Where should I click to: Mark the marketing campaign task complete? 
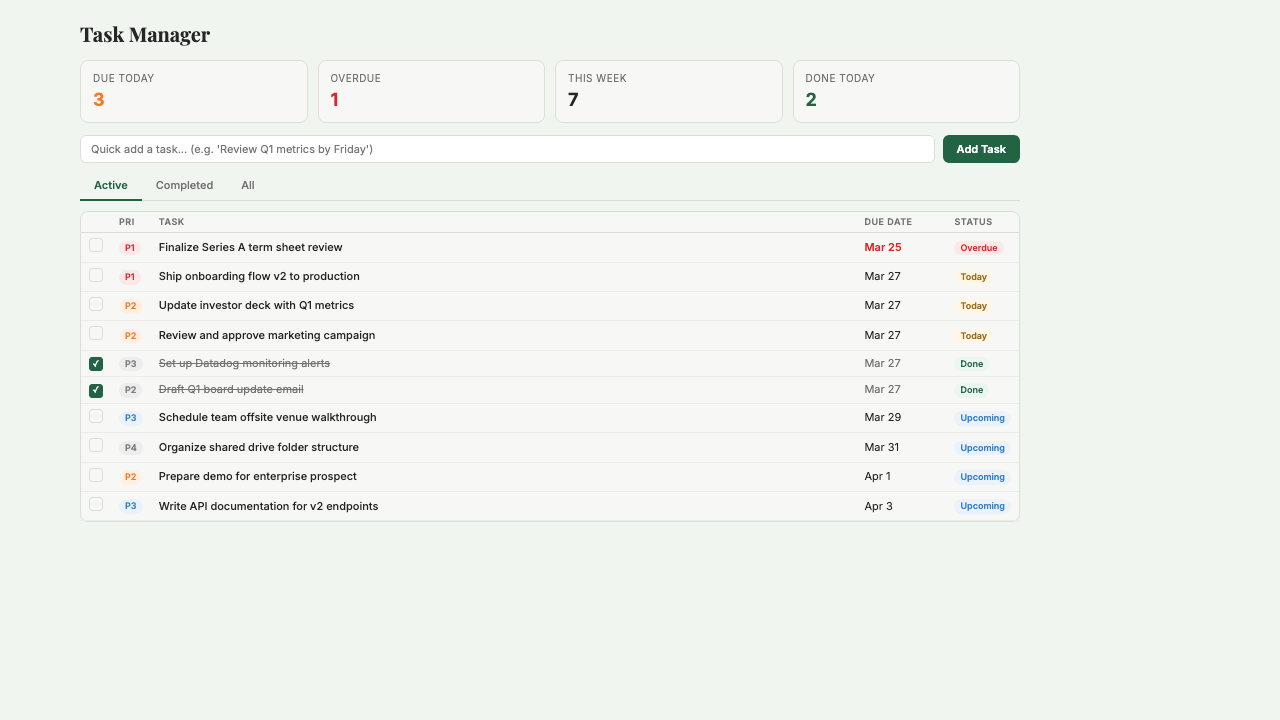[95, 333]
